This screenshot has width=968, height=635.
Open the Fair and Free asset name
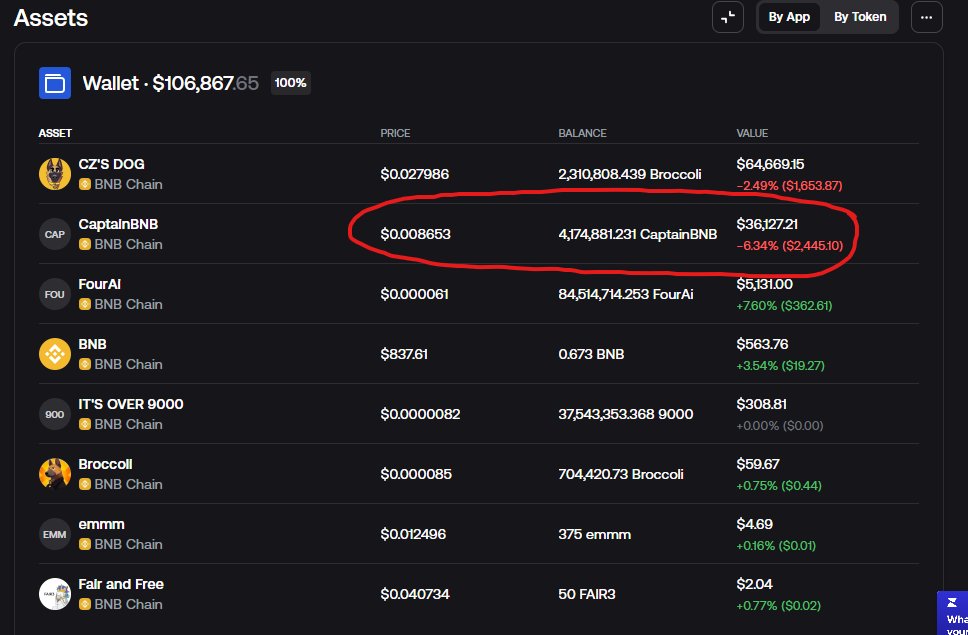click(x=121, y=584)
